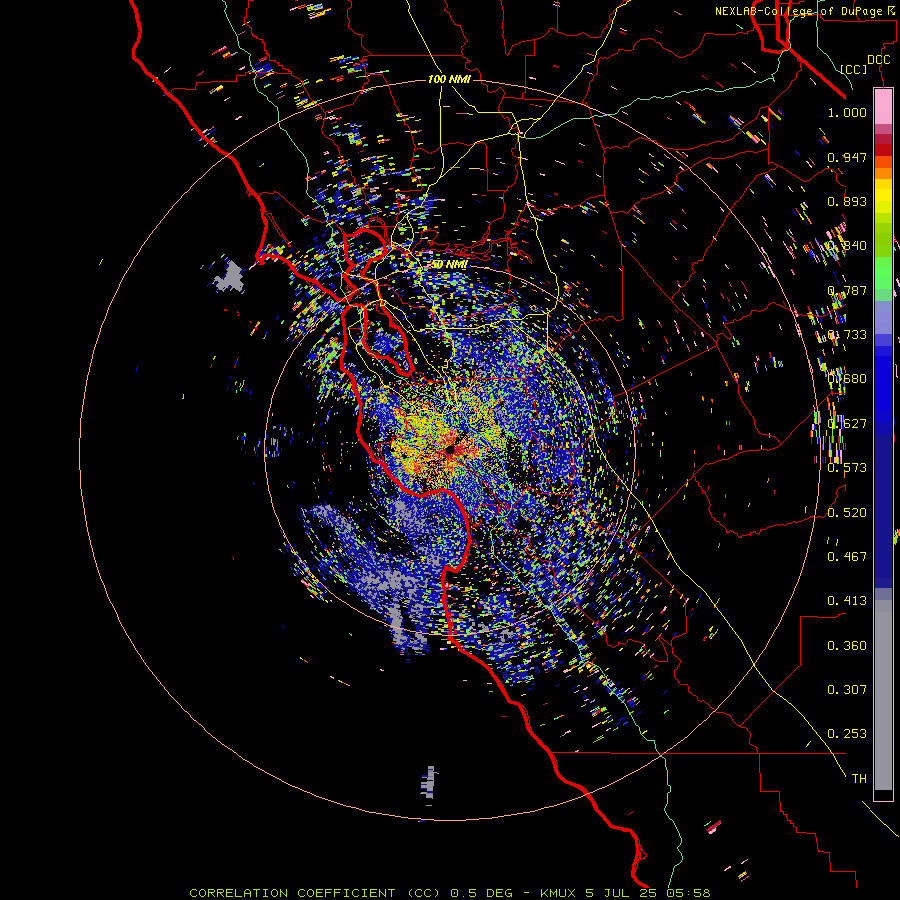
Task: Click the CORRELATION COEFFICIENT caption text
Action: pyautogui.click(x=292, y=893)
